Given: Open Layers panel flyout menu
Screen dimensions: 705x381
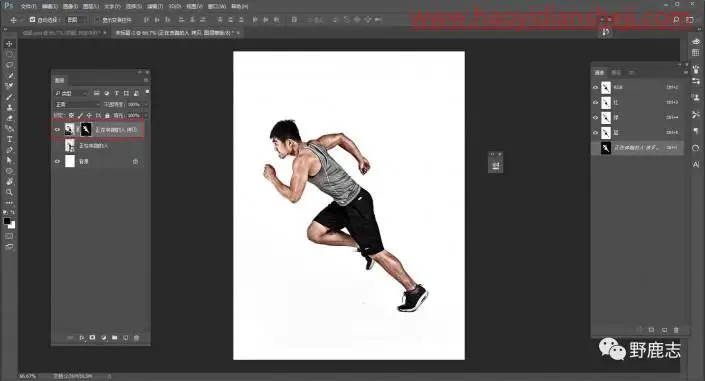Looking at the screenshot, I should click(x=146, y=80).
